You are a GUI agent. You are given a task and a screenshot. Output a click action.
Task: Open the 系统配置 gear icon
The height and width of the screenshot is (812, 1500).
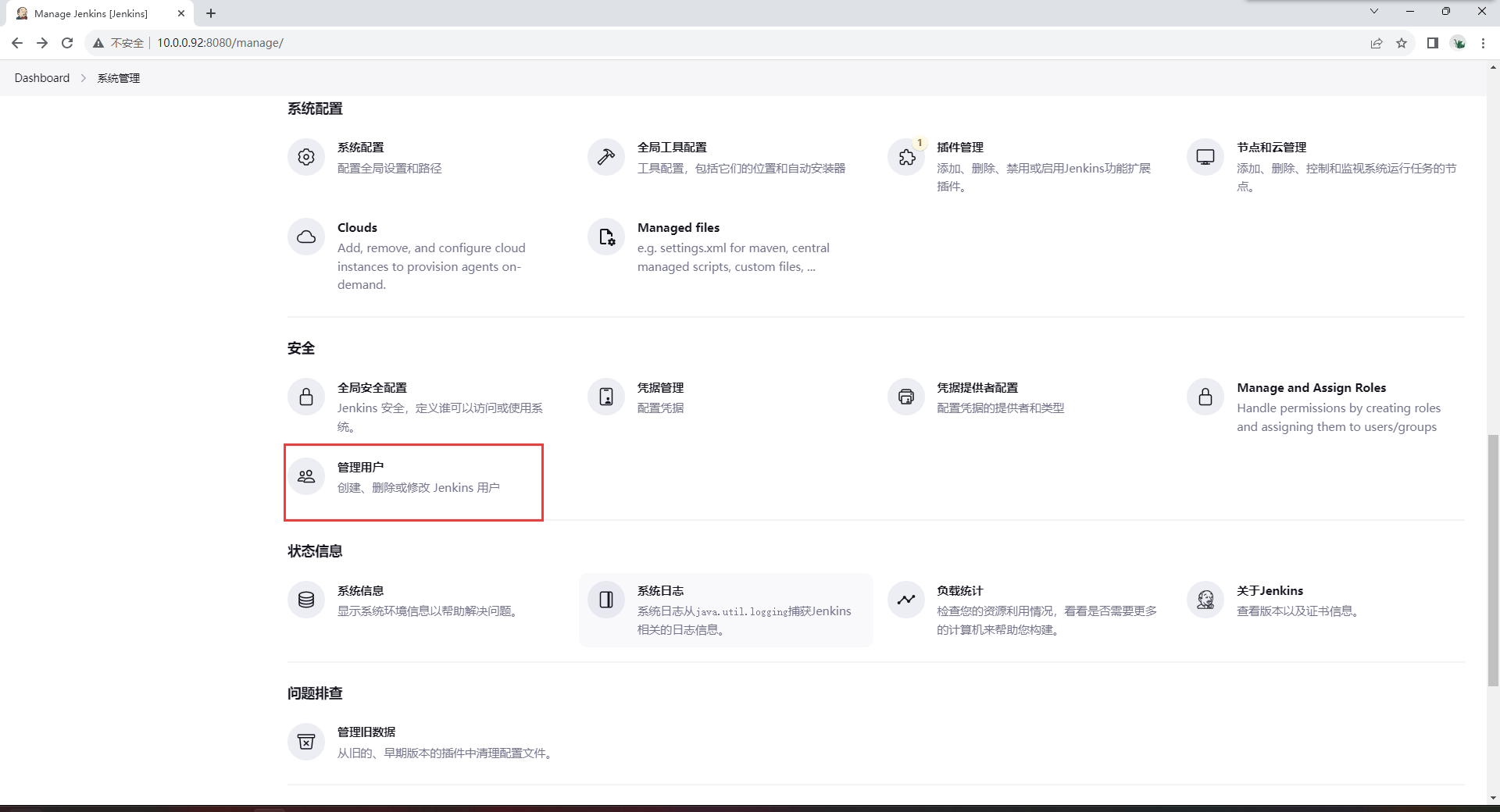tap(306, 157)
